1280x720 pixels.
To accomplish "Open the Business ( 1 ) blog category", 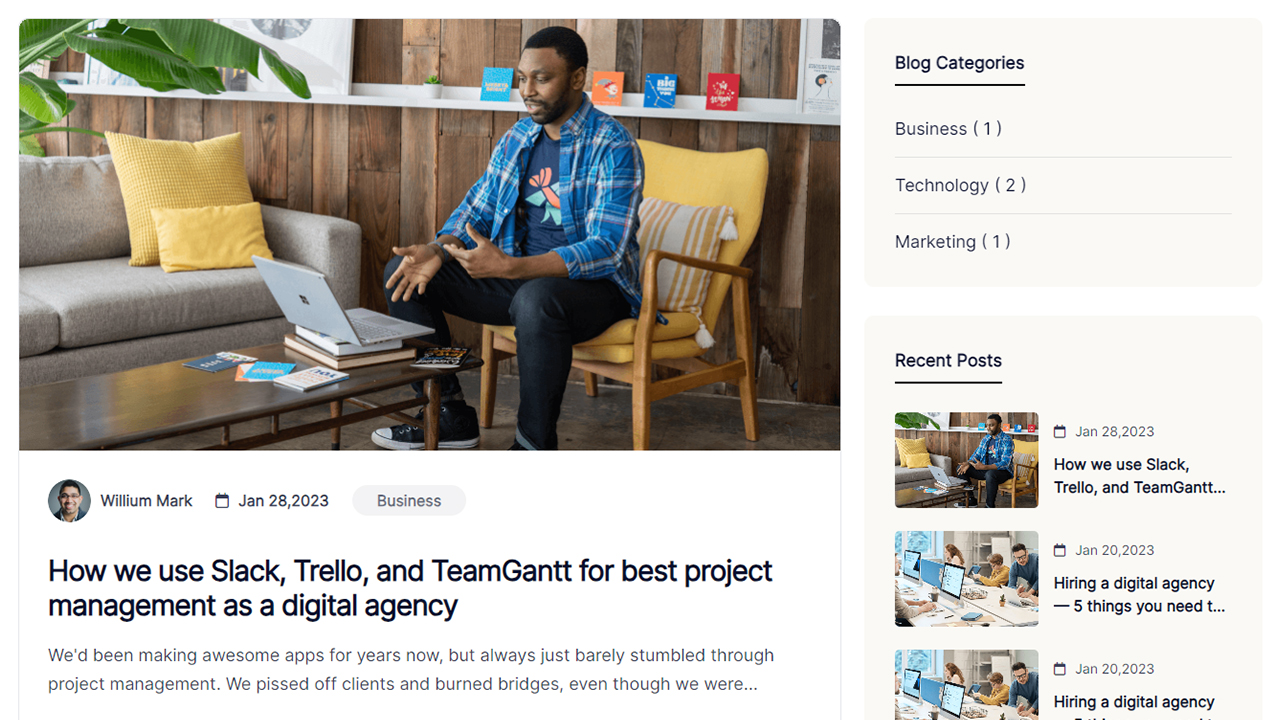I will (x=948, y=129).
